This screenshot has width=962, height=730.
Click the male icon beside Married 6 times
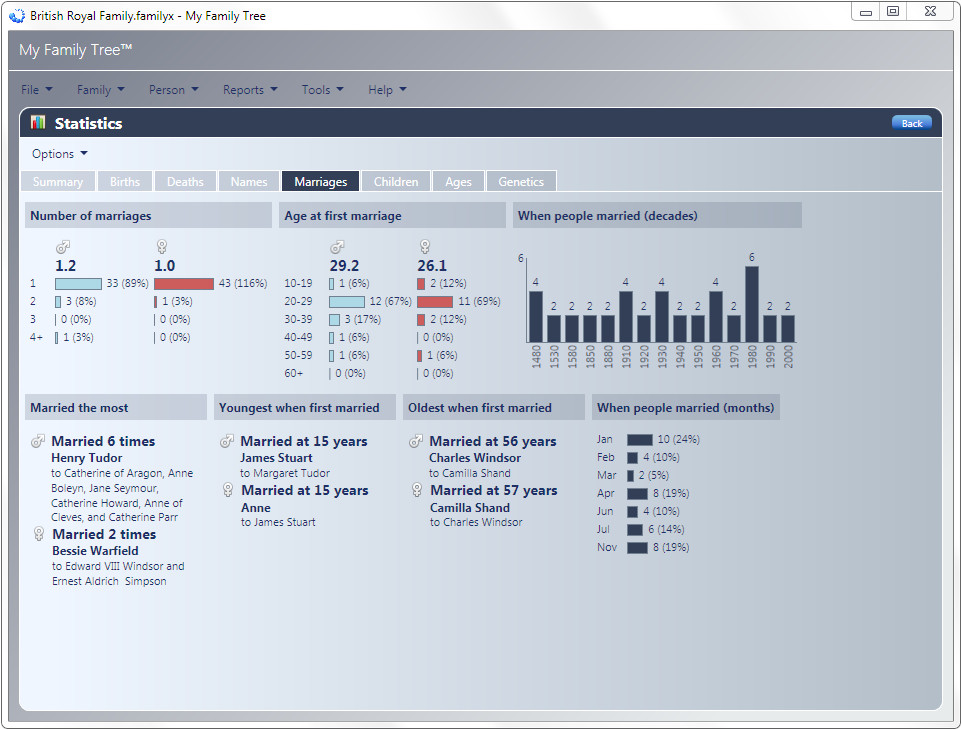(x=38, y=441)
